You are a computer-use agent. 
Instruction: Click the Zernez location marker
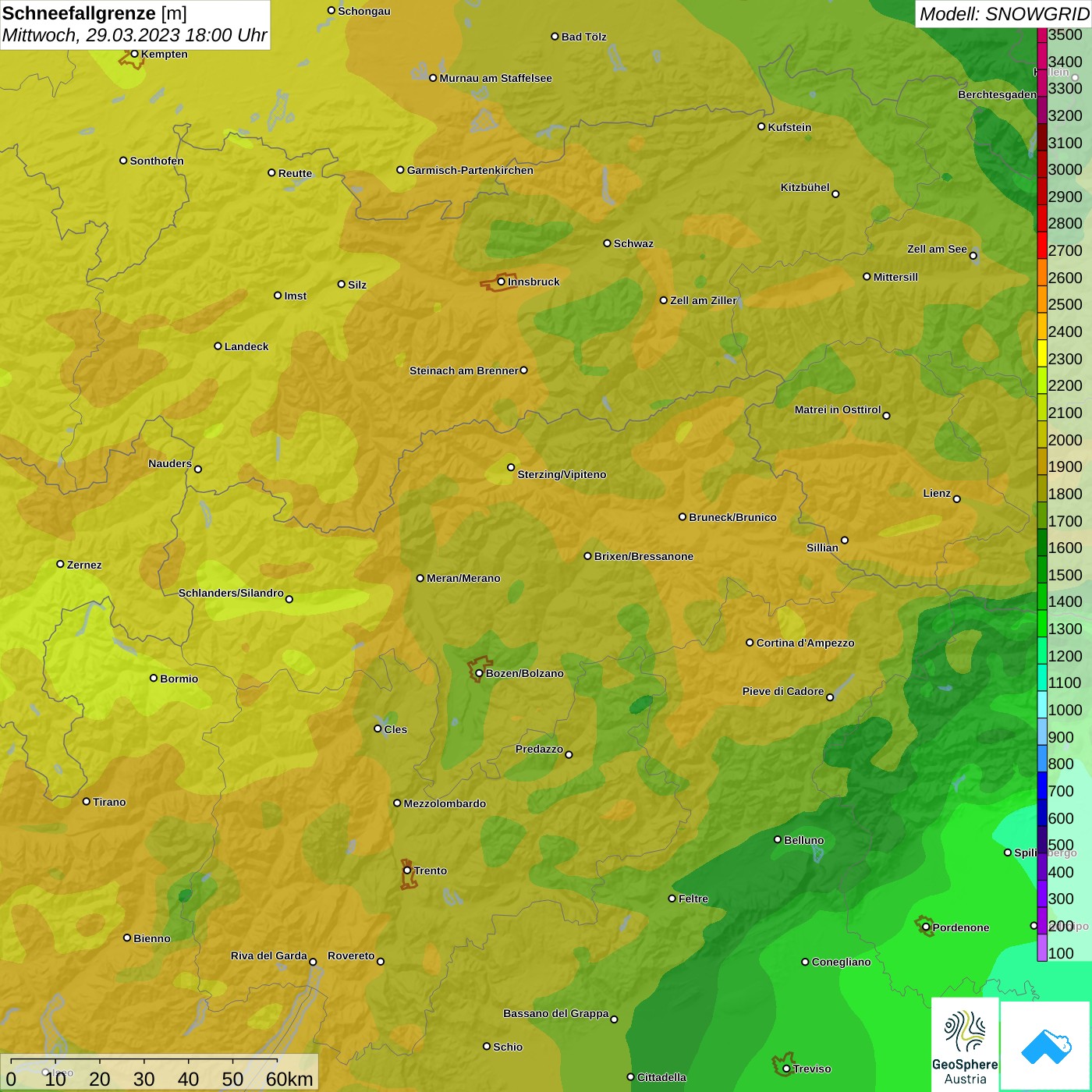point(60,564)
